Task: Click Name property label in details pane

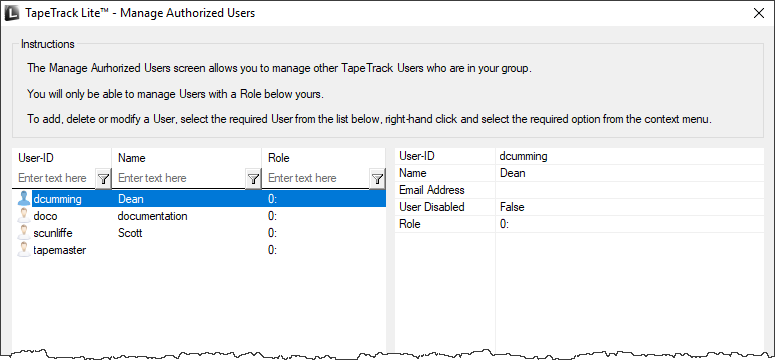Action: point(413,173)
